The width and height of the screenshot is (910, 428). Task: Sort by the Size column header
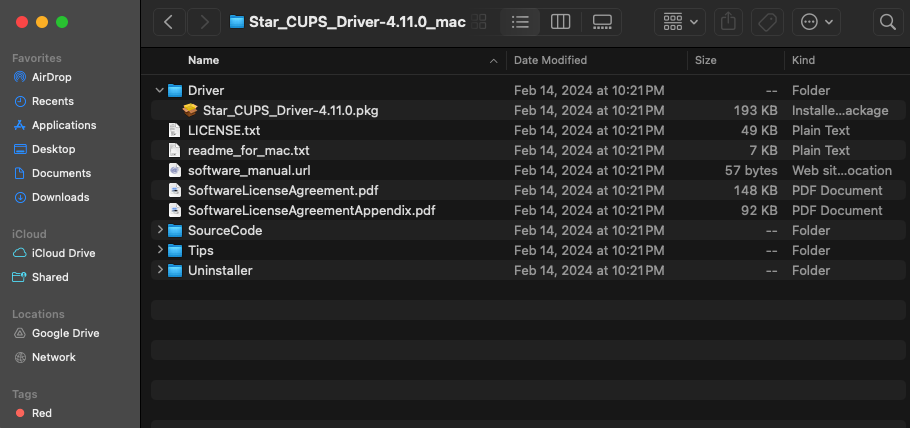[x=706, y=60]
